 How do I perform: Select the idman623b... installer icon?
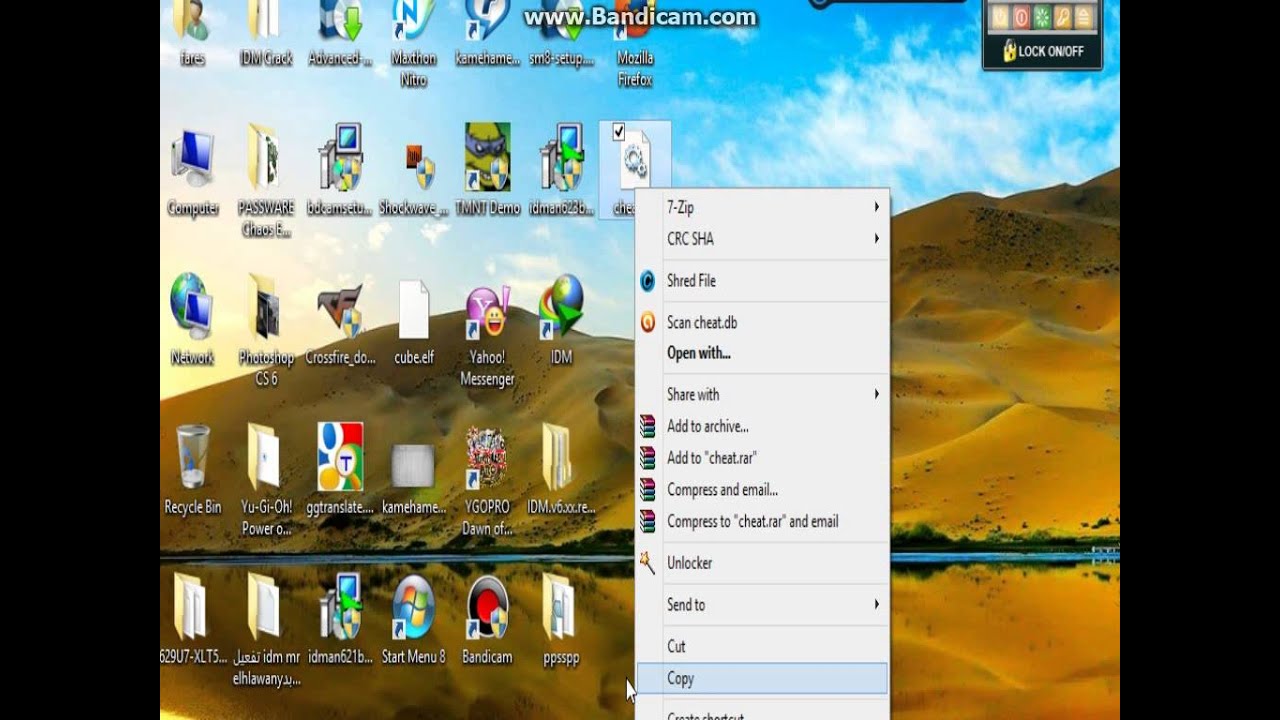[x=561, y=168]
